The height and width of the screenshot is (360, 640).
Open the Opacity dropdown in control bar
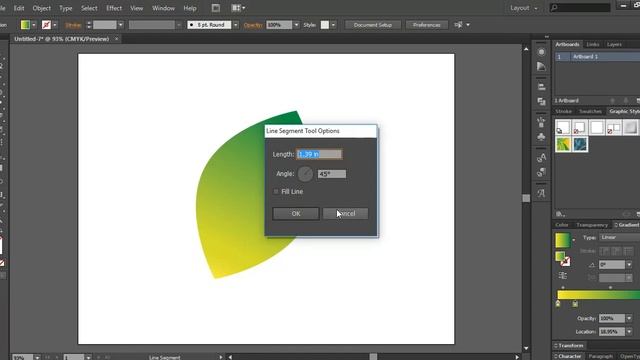[296, 25]
